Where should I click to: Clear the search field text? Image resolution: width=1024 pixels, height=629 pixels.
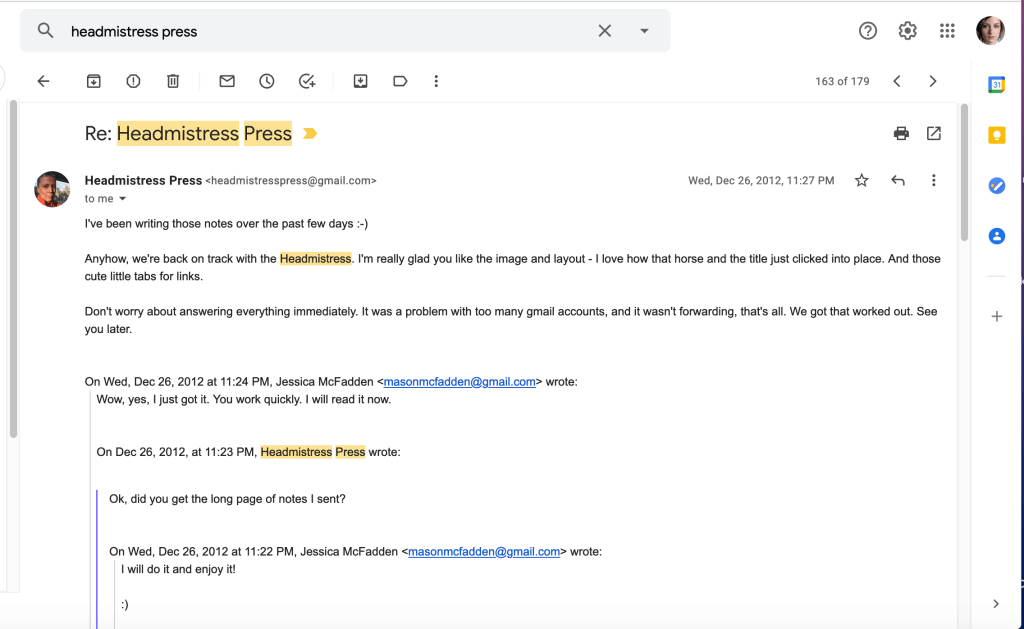pyautogui.click(x=604, y=31)
